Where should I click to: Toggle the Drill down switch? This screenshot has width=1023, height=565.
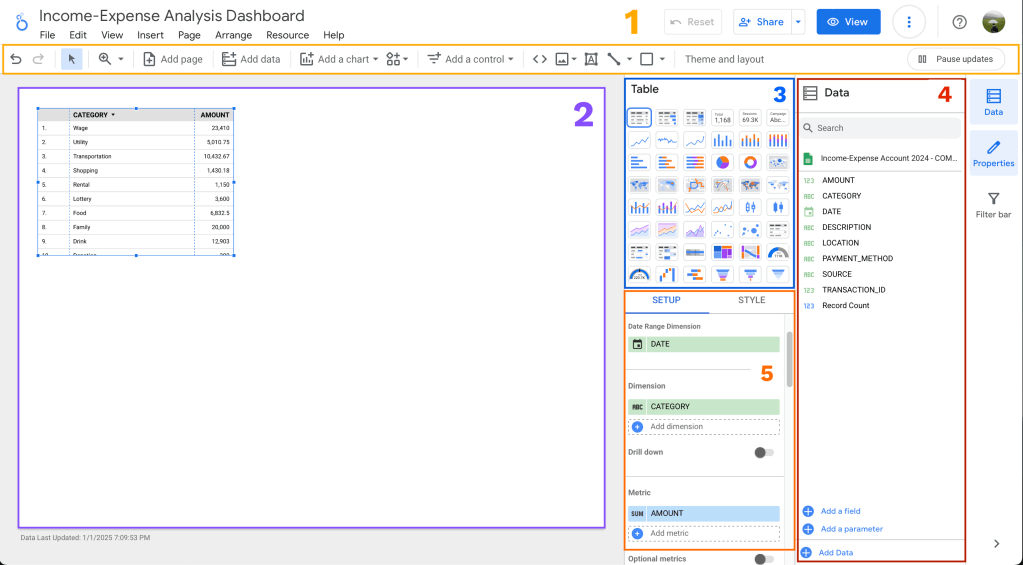coord(764,452)
